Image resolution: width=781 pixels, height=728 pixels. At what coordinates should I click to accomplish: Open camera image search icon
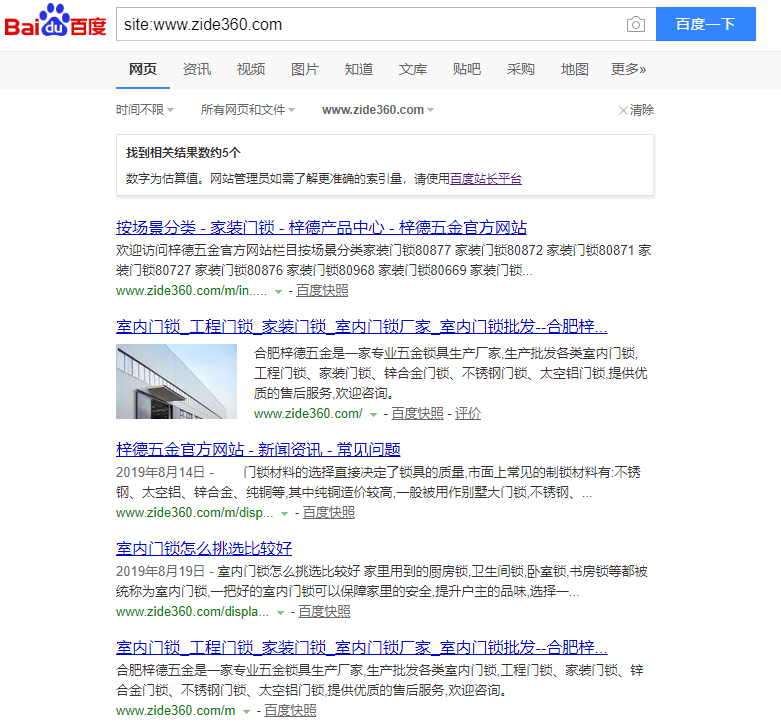pos(636,24)
